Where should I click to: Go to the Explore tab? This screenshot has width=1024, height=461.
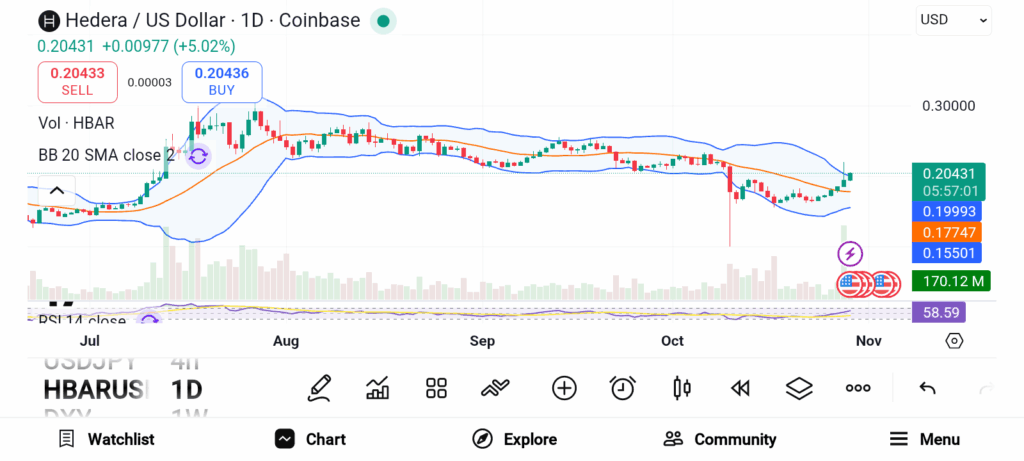coord(515,439)
